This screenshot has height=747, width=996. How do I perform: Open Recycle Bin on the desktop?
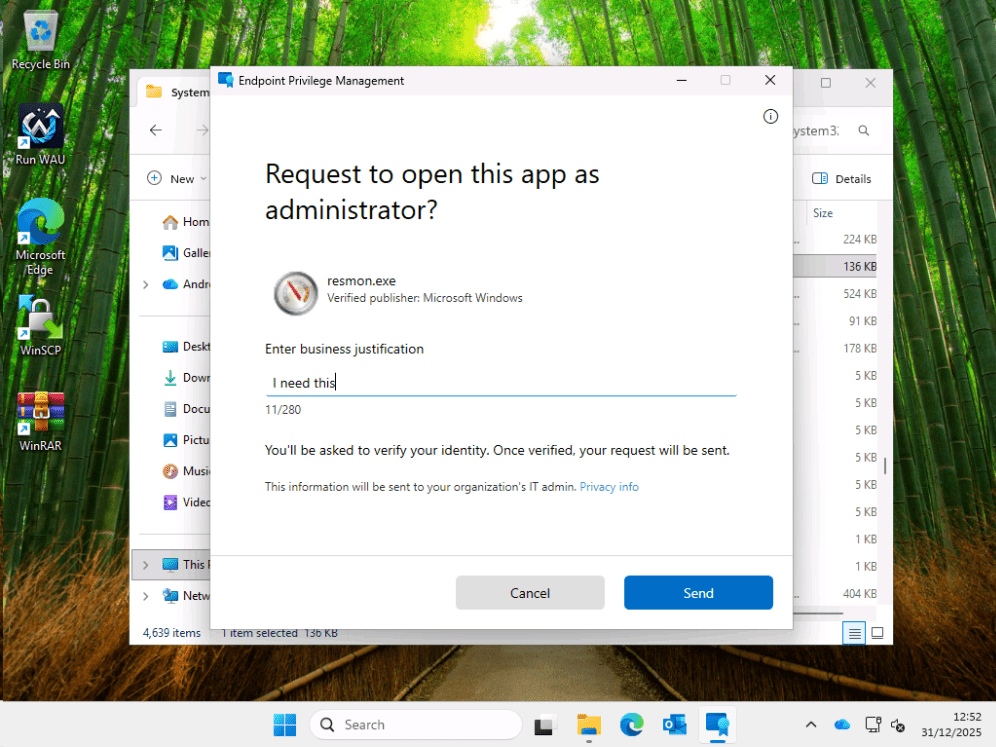pos(40,40)
